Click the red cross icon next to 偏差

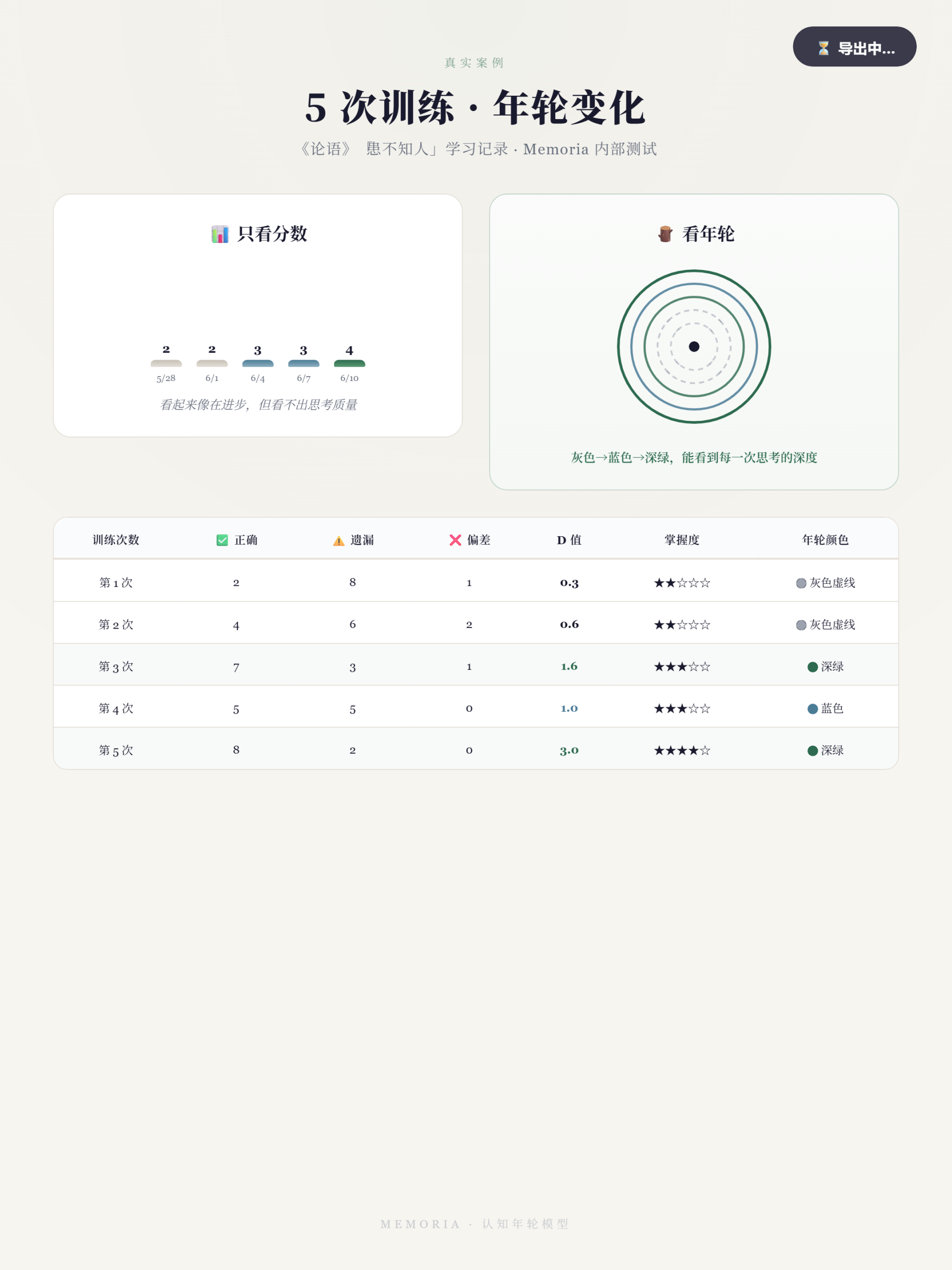pyautogui.click(x=455, y=540)
